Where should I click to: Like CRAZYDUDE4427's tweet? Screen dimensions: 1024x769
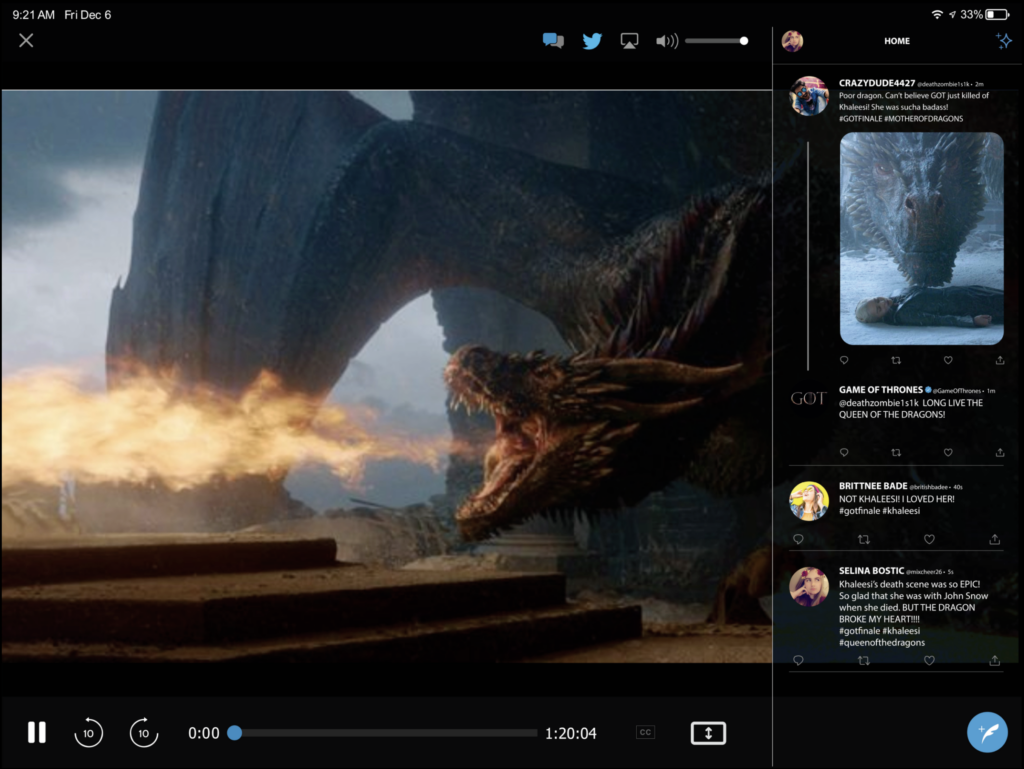(948, 360)
